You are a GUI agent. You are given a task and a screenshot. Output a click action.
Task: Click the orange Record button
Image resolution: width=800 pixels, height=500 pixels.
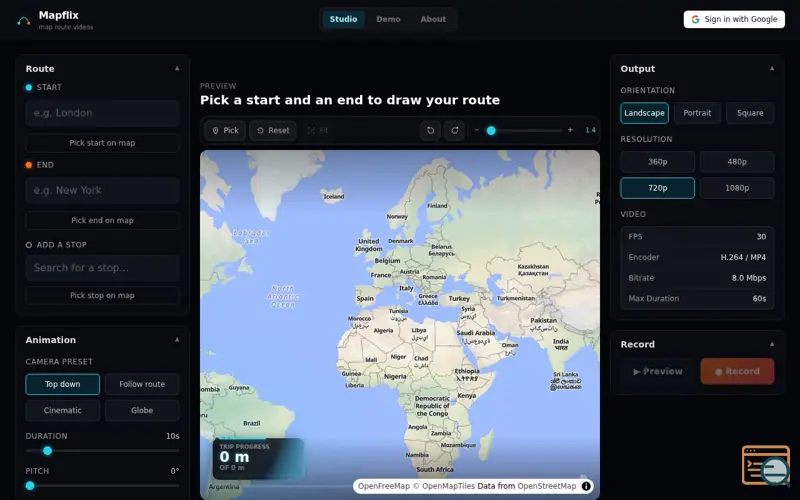pyautogui.click(x=737, y=371)
